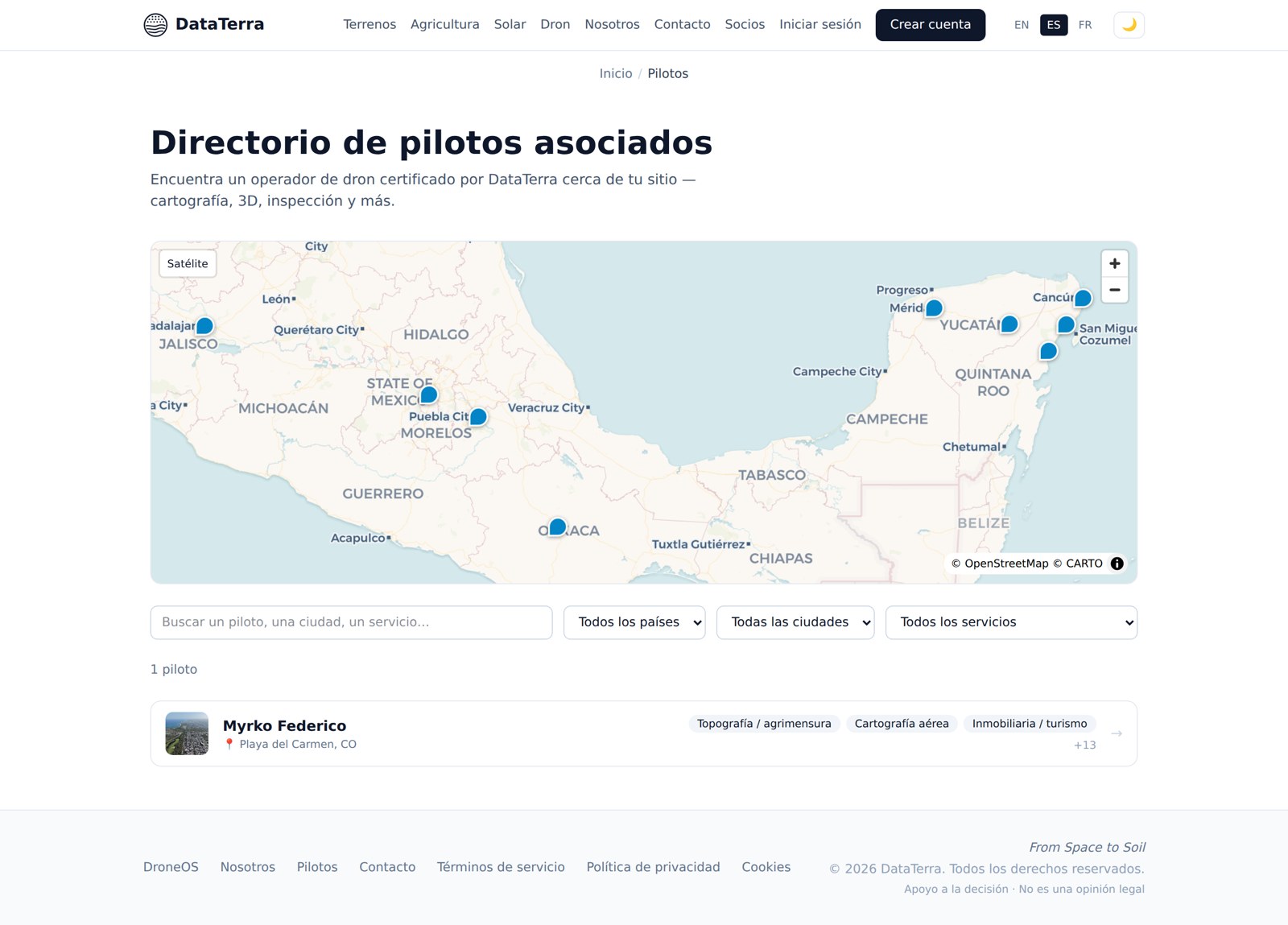Click the Mérida pilot map marker

pyautogui.click(x=934, y=308)
